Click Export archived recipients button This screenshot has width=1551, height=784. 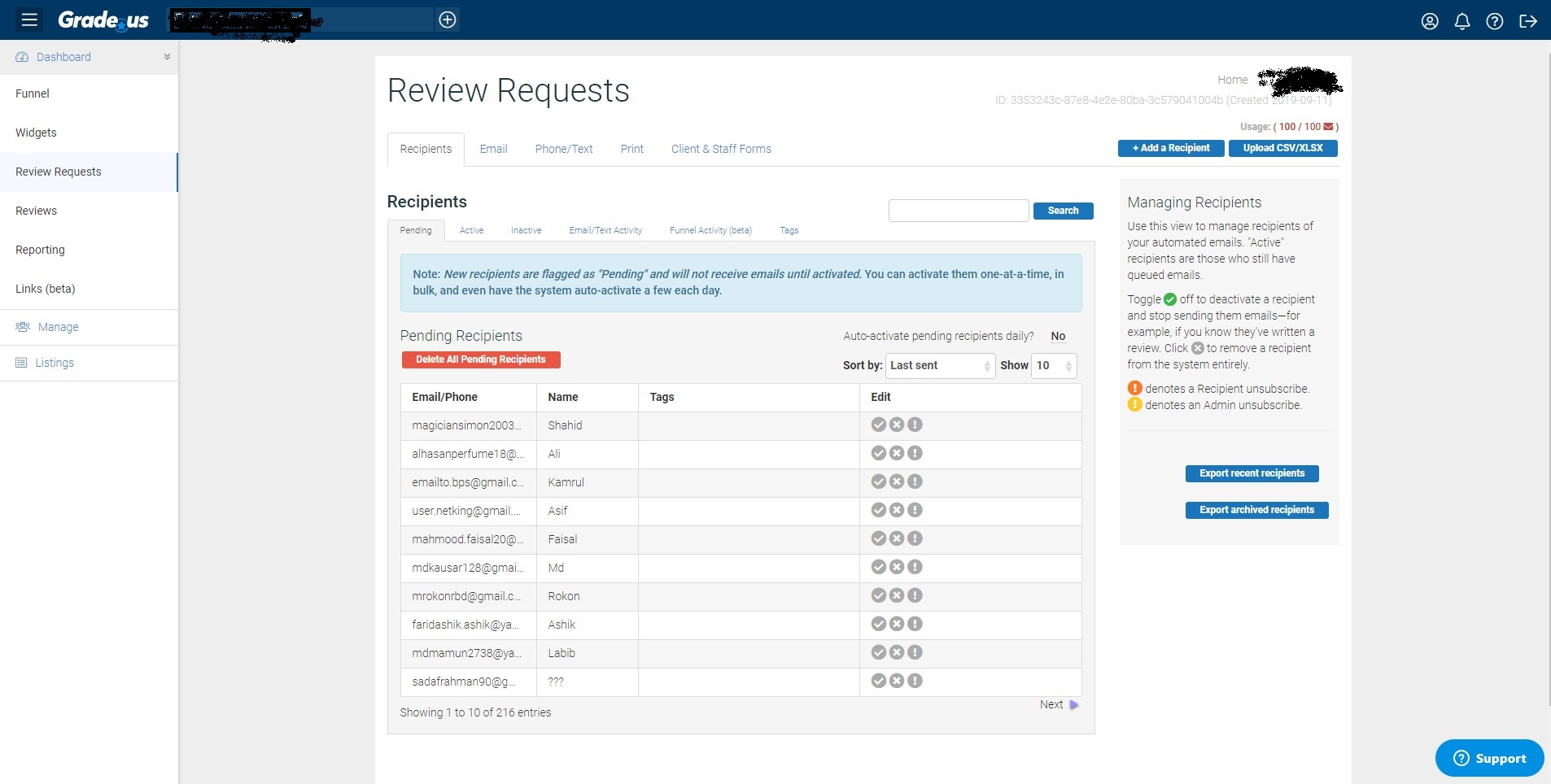point(1256,510)
